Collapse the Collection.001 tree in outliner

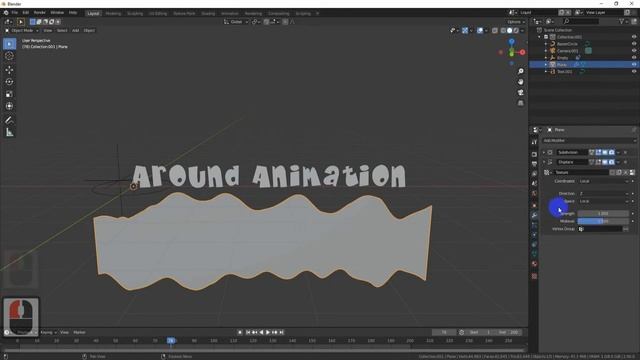pos(540,37)
